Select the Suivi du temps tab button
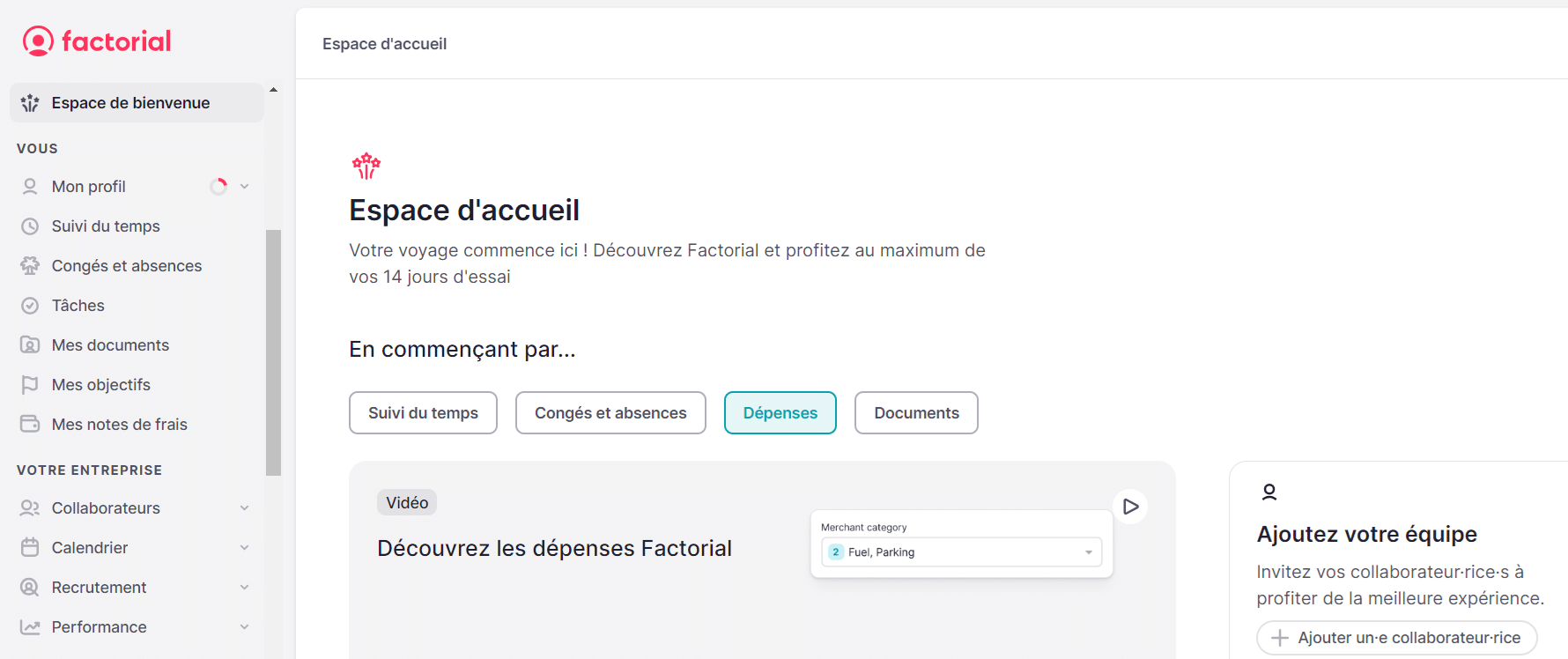 click(x=423, y=413)
